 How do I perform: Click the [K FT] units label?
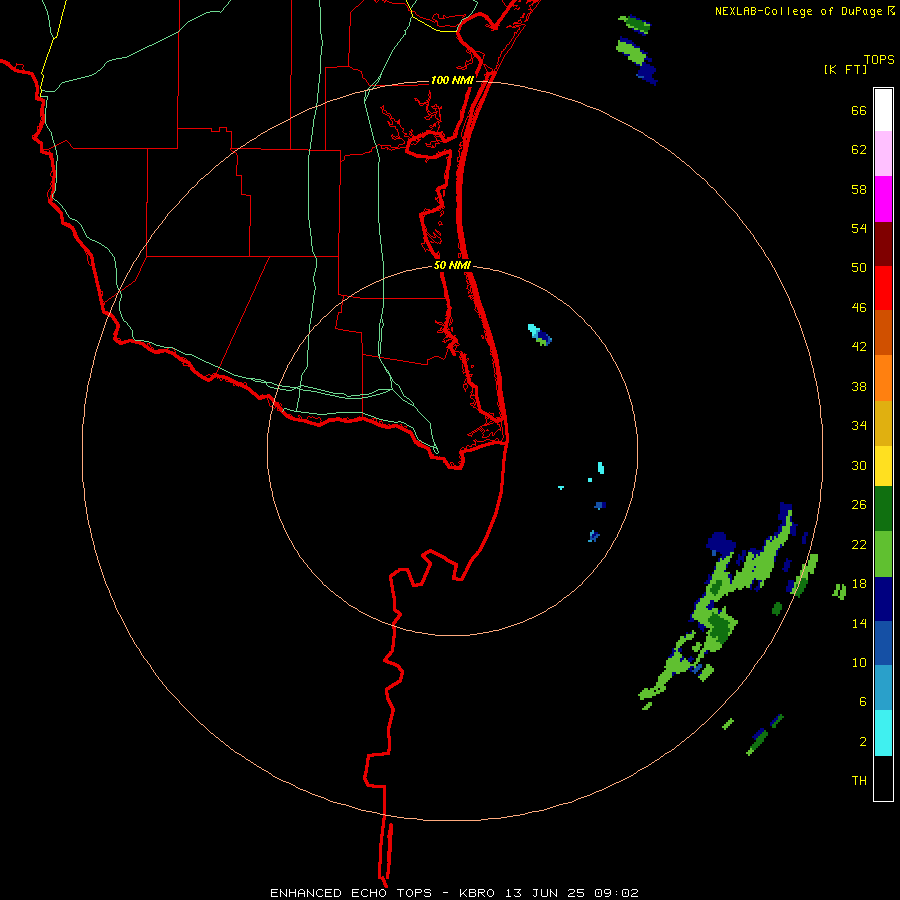click(x=845, y=69)
